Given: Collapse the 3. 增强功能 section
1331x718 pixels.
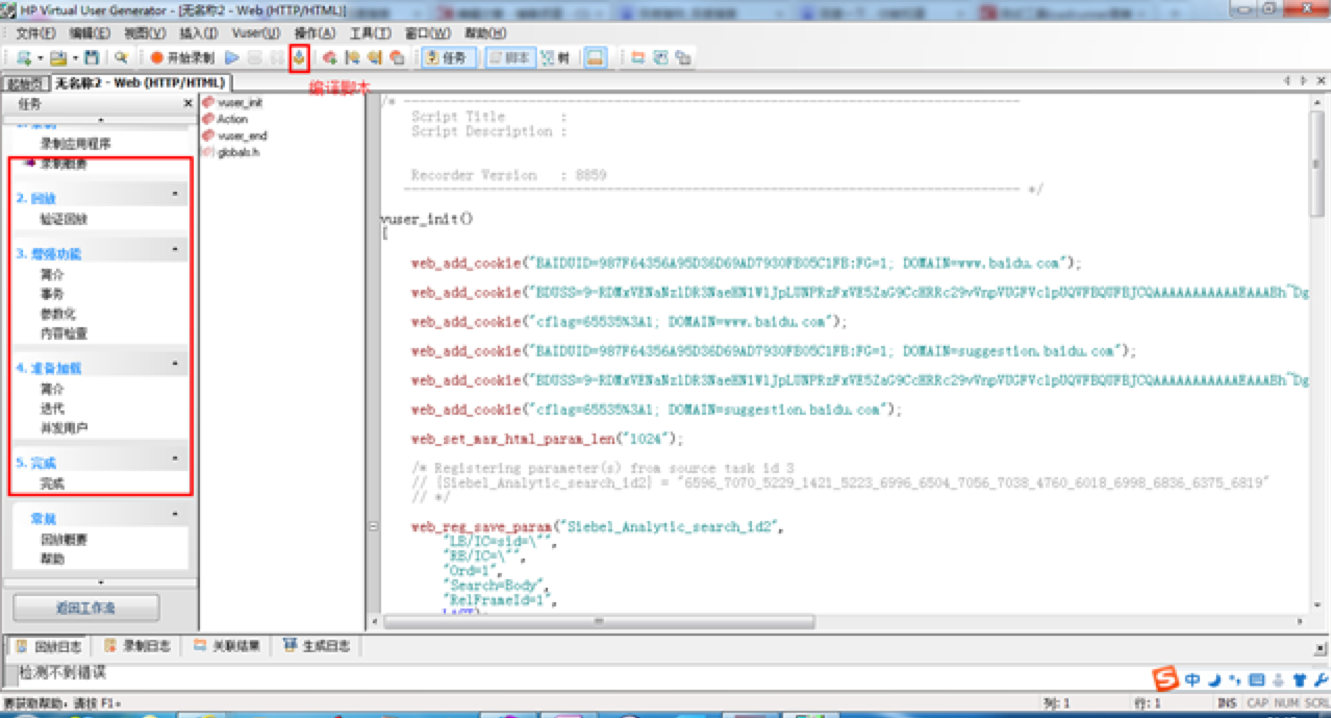Looking at the screenshot, I should click(x=176, y=249).
